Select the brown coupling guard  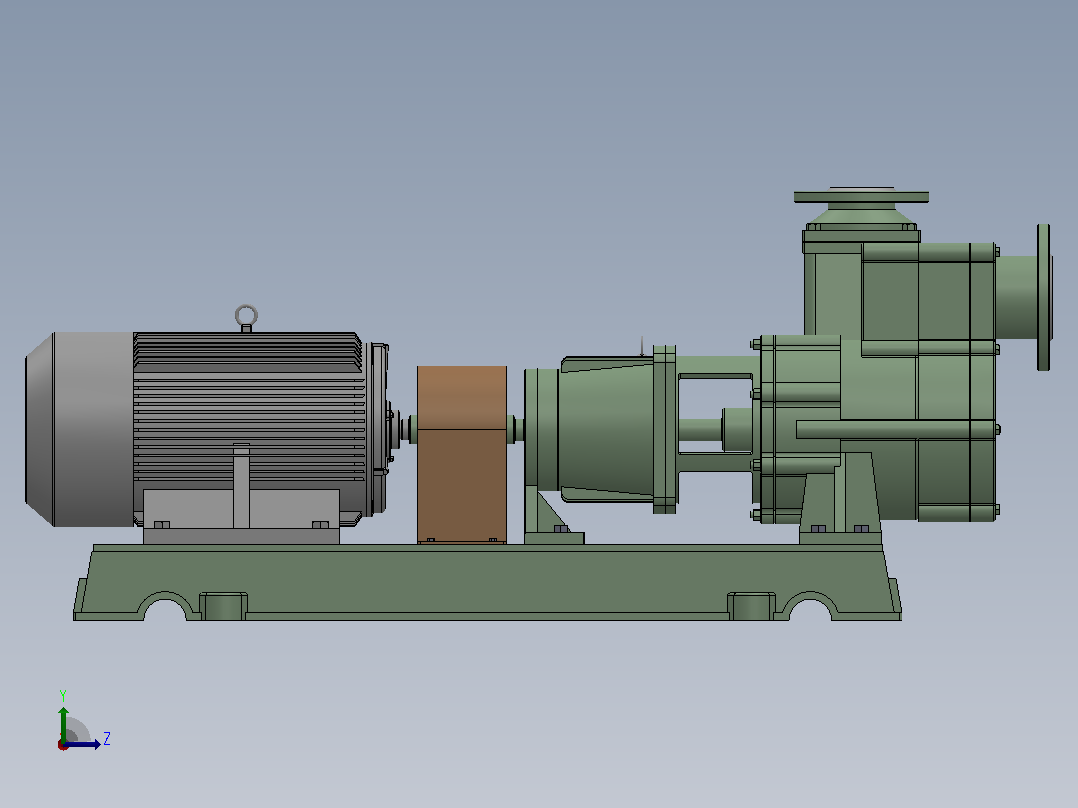tap(462, 454)
